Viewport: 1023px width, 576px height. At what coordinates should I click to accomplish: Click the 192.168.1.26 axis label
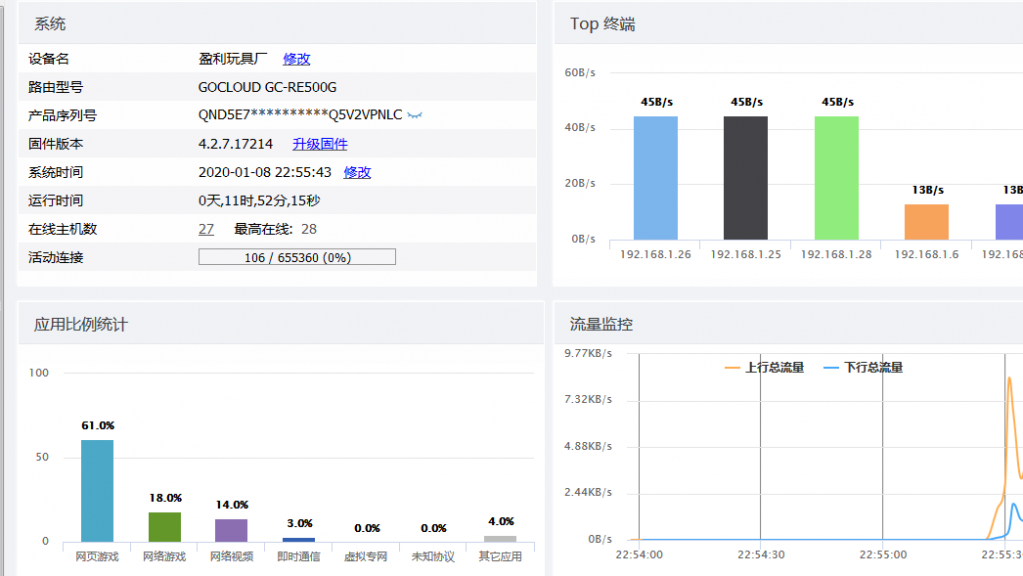click(656, 254)
